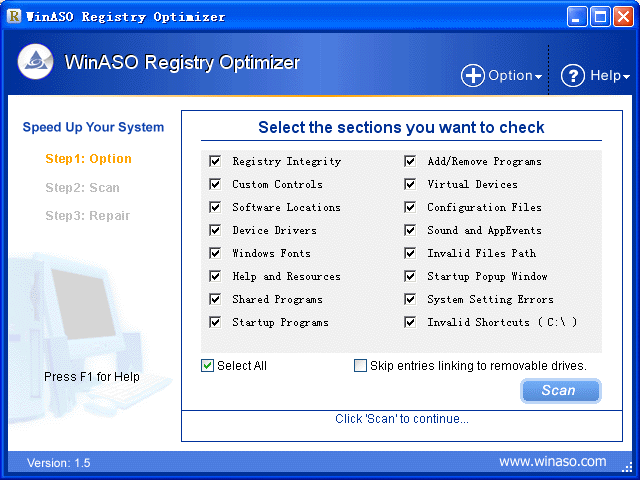Screen dimensions: 640x480
Task: Toggle System Setting Errors checkbox
Action: point(410,299)
